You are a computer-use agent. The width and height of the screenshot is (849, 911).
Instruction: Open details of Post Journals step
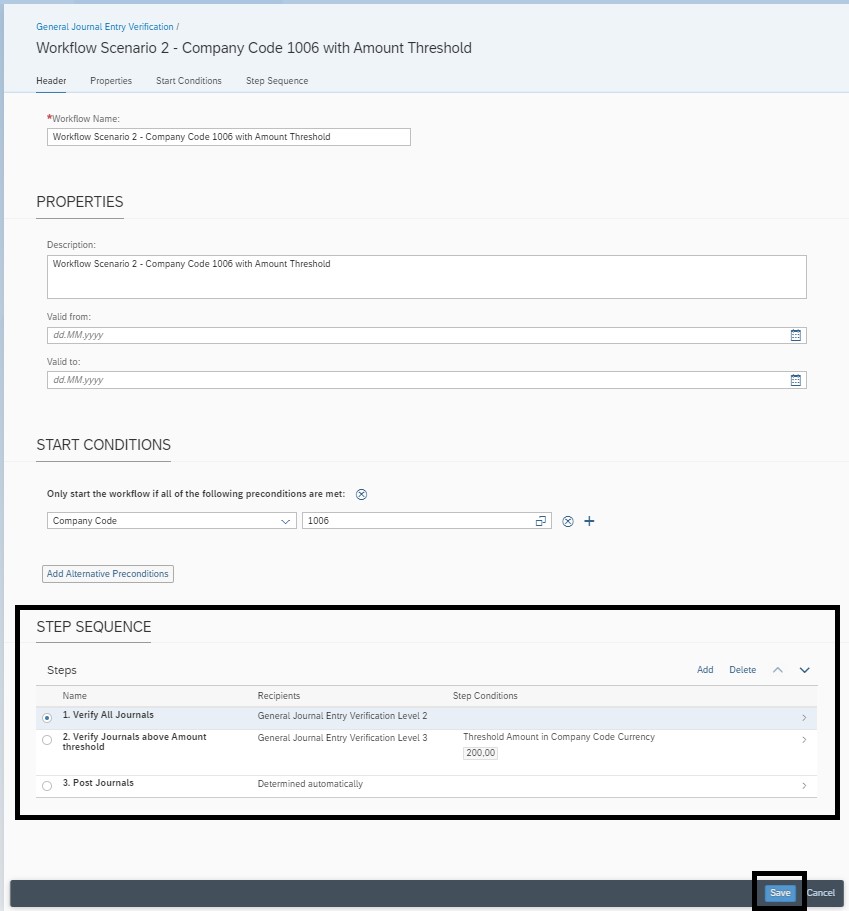click(x=804, y=786)
